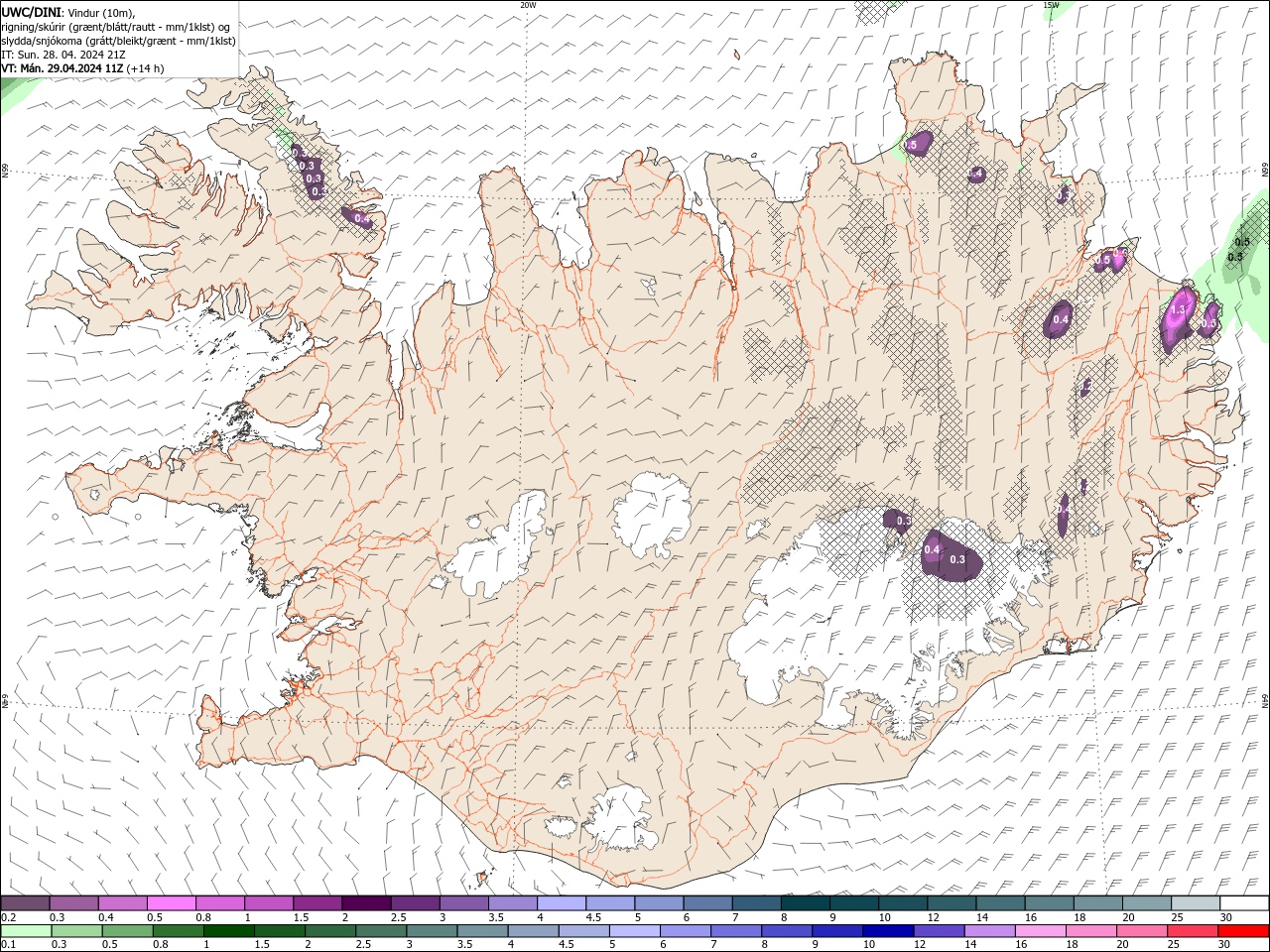Click the bright red swatch labelled 30
The image size is (1270, 952).
[1243, 931]
